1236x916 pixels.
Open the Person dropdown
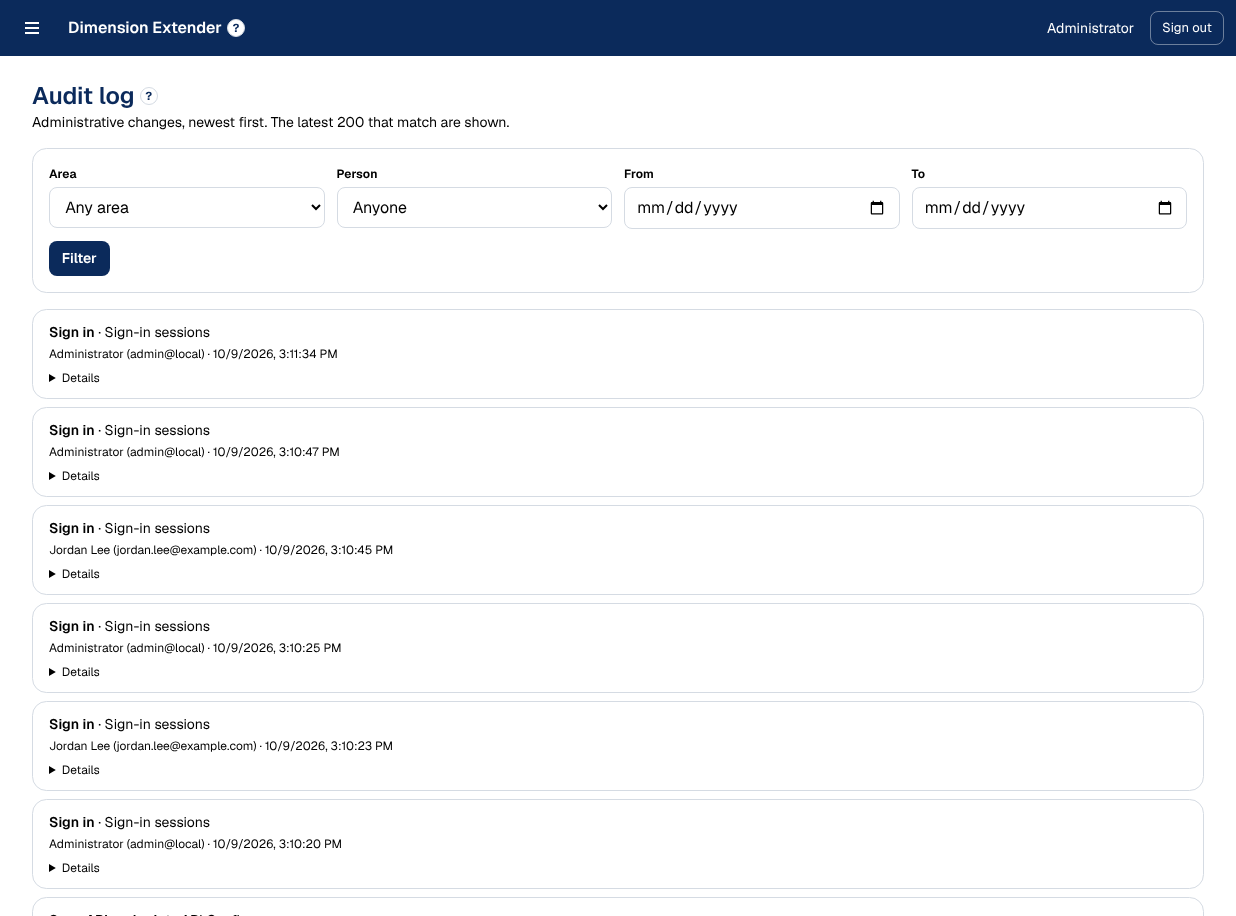(x=474, y=208)
